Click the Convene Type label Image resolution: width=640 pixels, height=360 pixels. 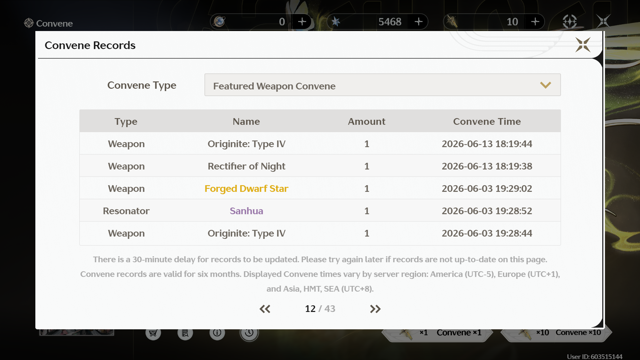point(142,85)
